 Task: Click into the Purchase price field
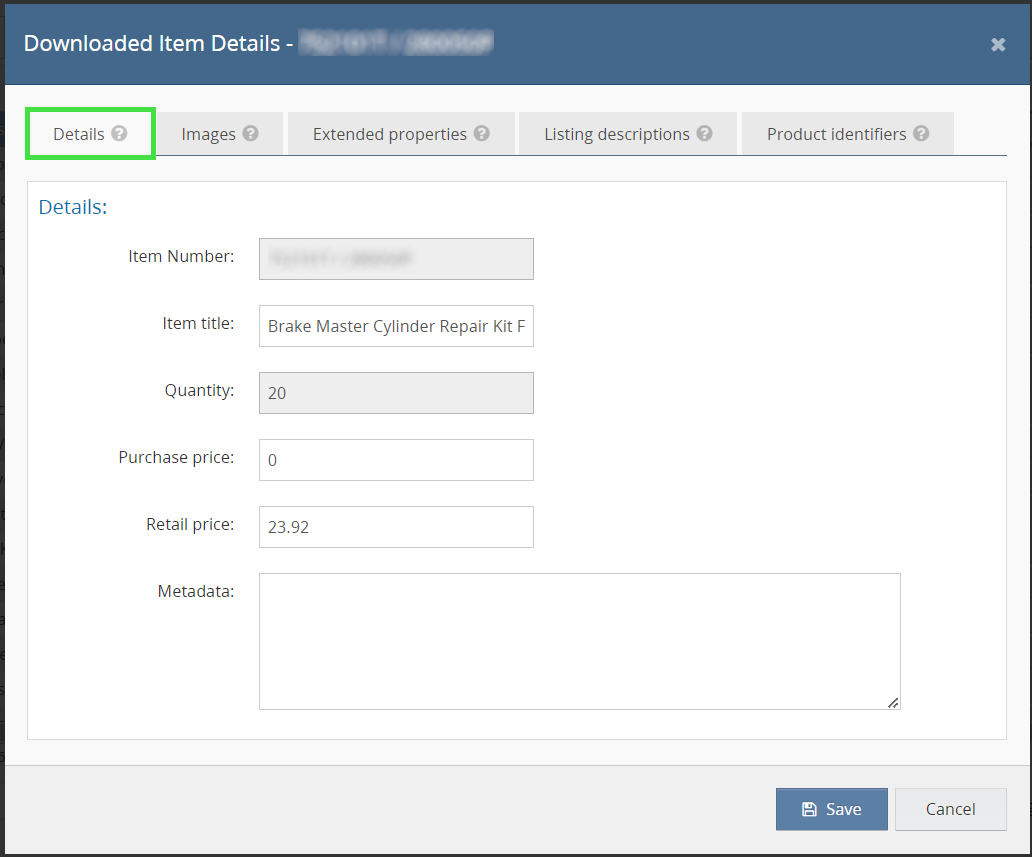[396, 460]
